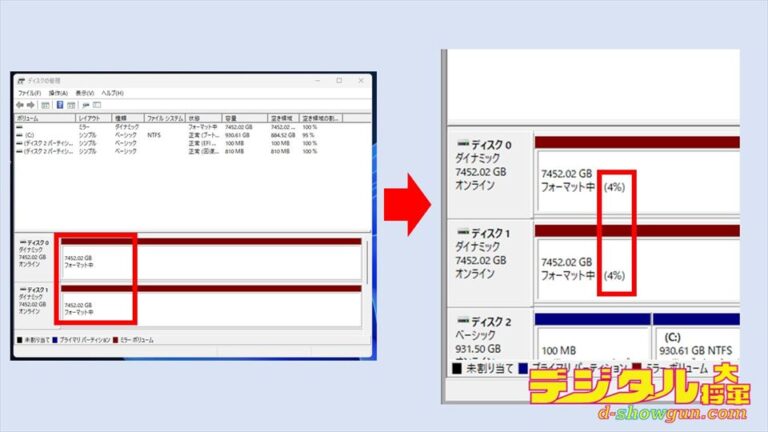
Task: Click the Disk Management title bar icon
Action: (21, 81)
